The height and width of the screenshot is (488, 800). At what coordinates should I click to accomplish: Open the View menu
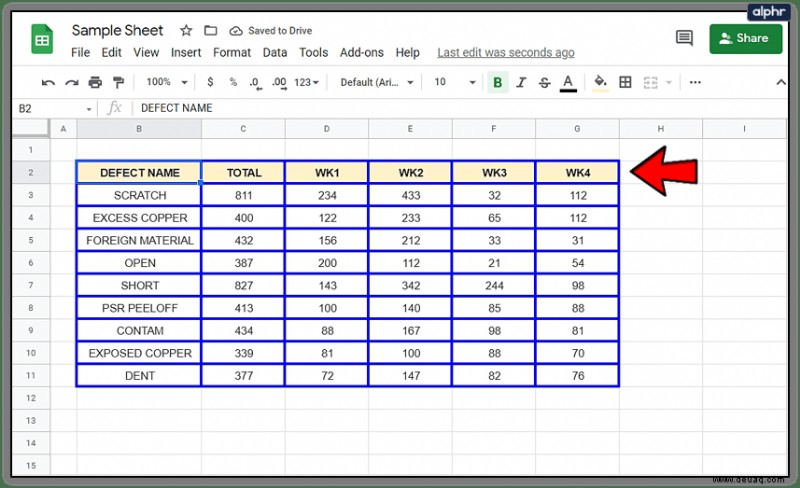tap(146, 53)
